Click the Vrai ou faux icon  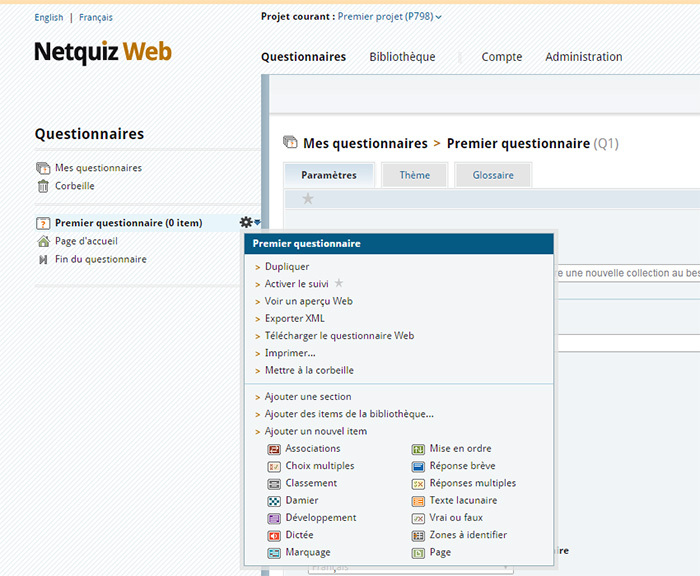418,518
